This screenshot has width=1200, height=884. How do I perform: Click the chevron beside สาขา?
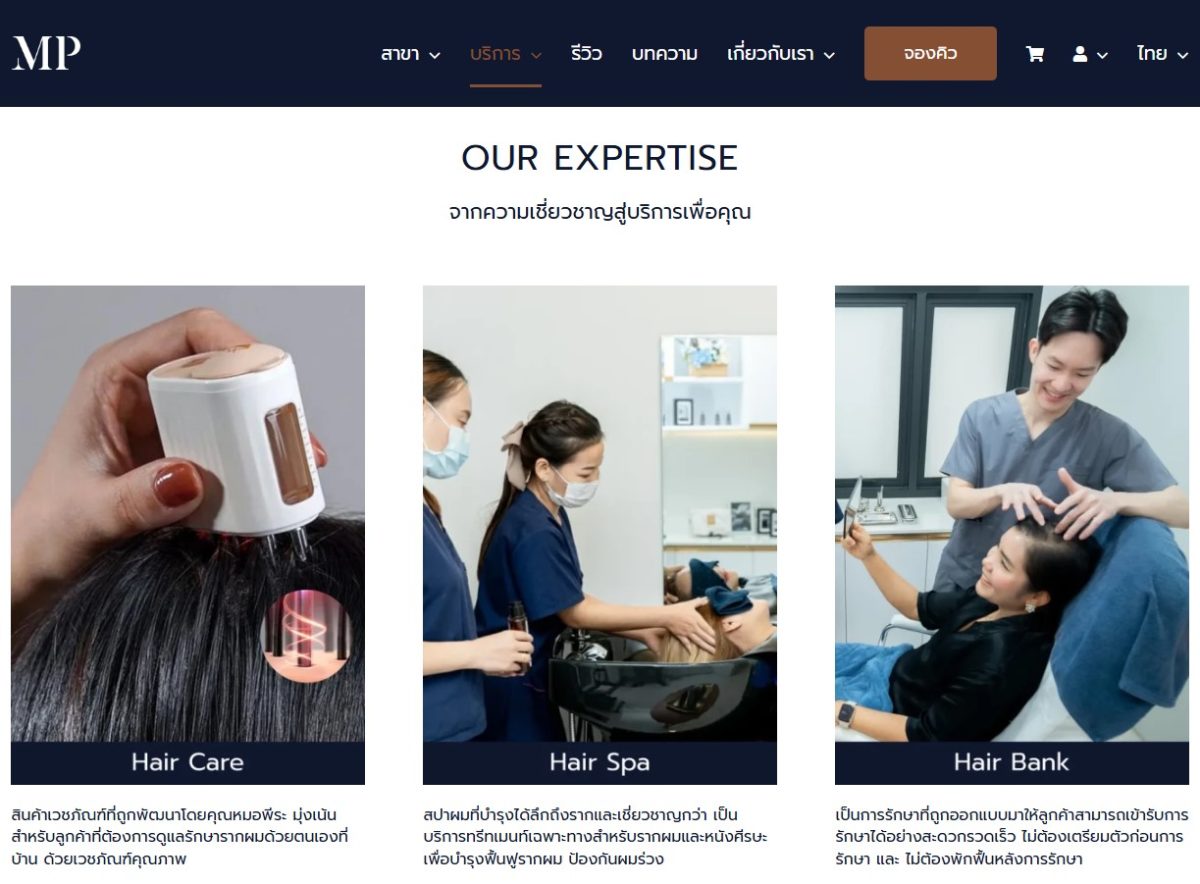click(434, 55)
